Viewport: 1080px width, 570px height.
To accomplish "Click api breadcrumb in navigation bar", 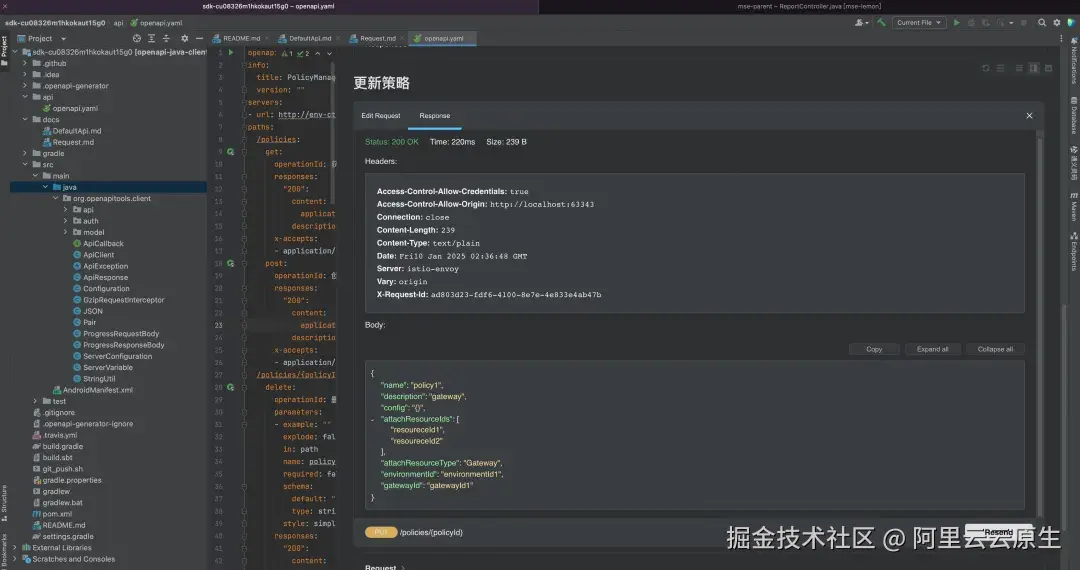I will 118,23.
